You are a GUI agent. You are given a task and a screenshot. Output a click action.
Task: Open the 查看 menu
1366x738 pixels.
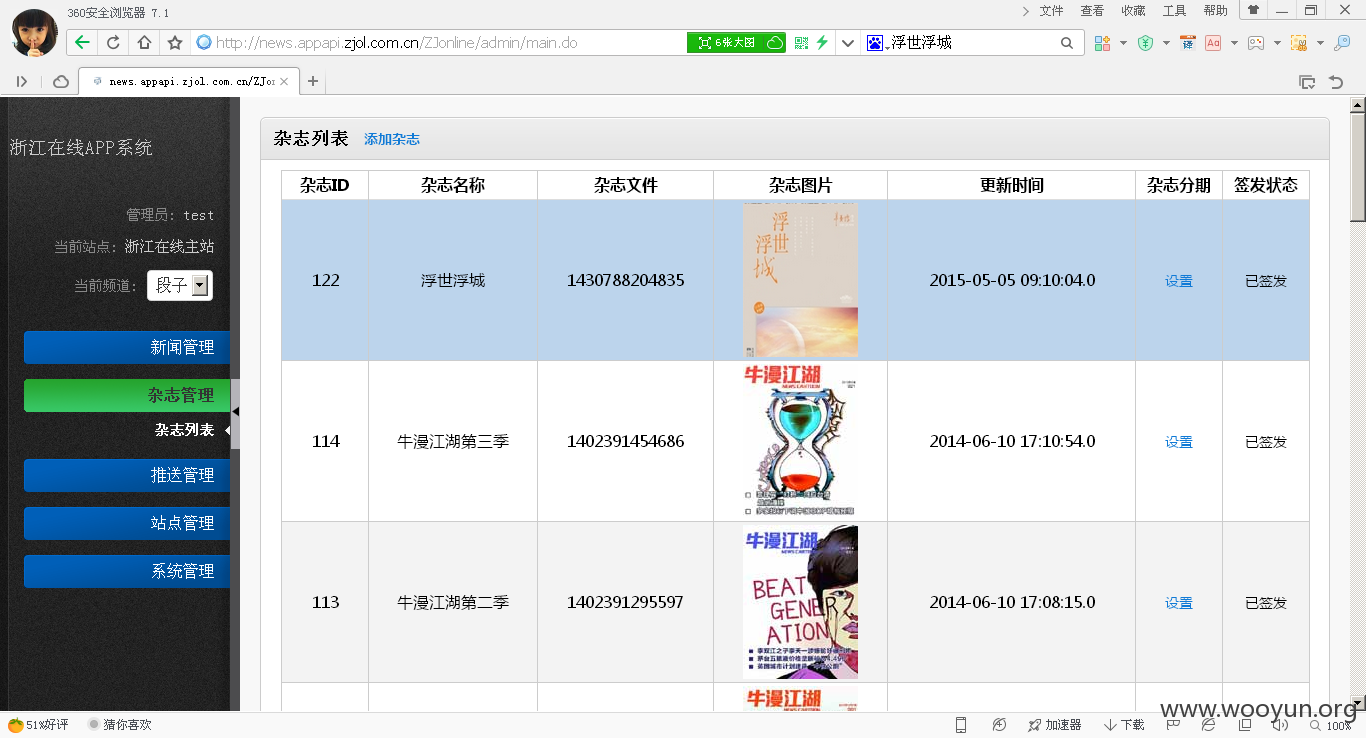(x=1092, y=11)
